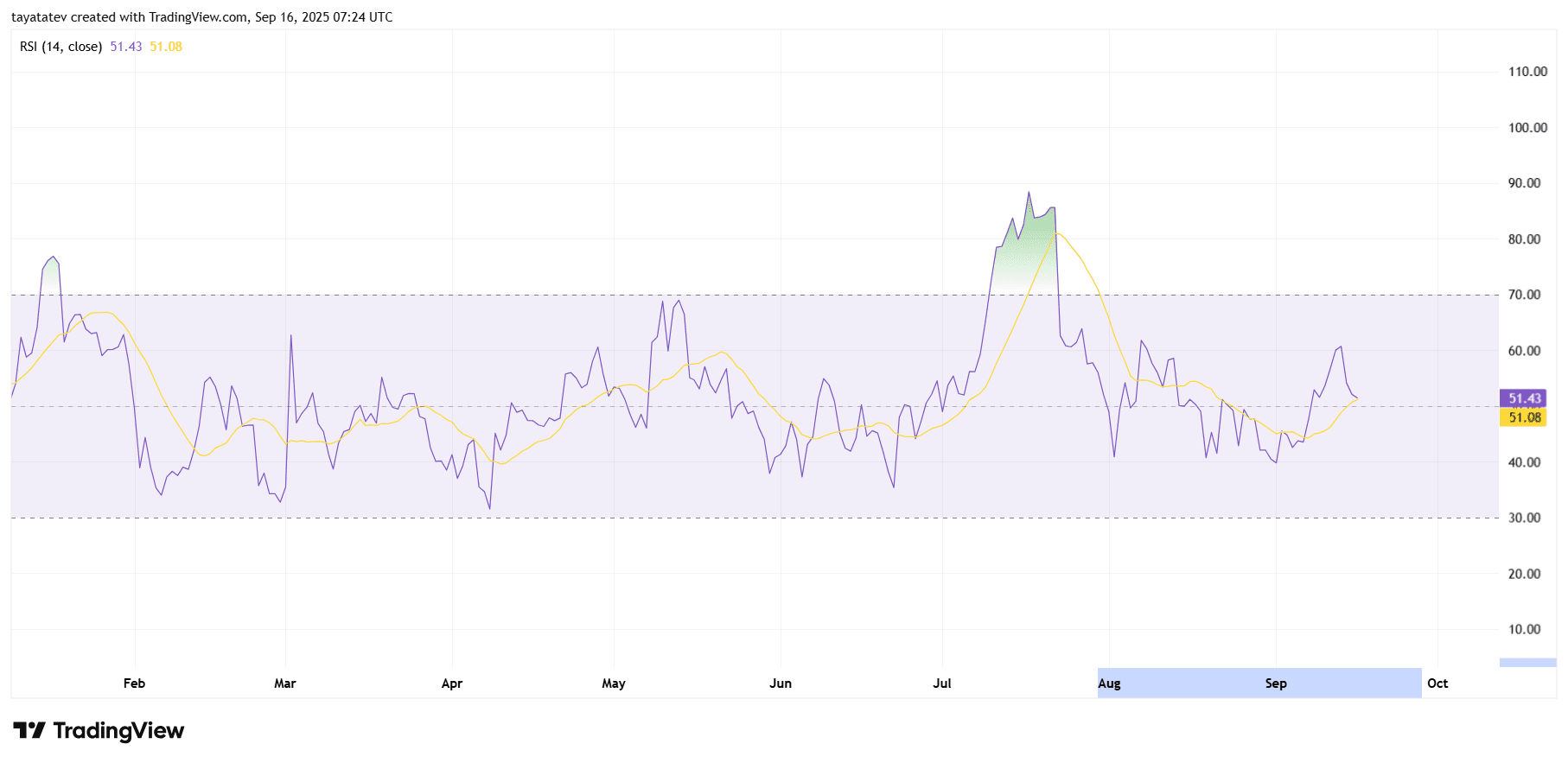This screenshot has width=1568, height=763.
Task: Click the Apr label on time axis
Action: [452, 684]
